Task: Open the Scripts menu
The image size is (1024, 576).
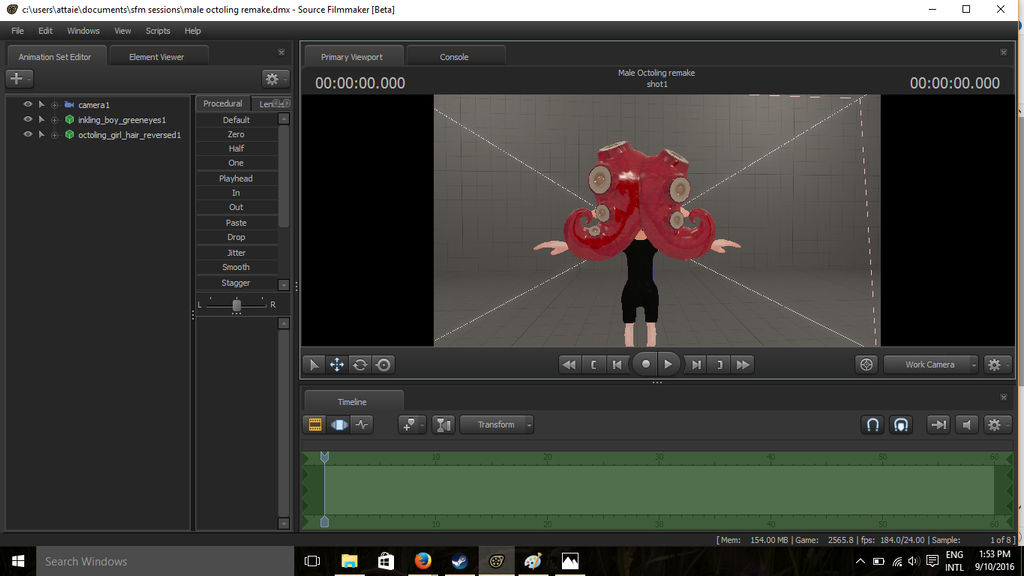Action: (x=157, y=31)
